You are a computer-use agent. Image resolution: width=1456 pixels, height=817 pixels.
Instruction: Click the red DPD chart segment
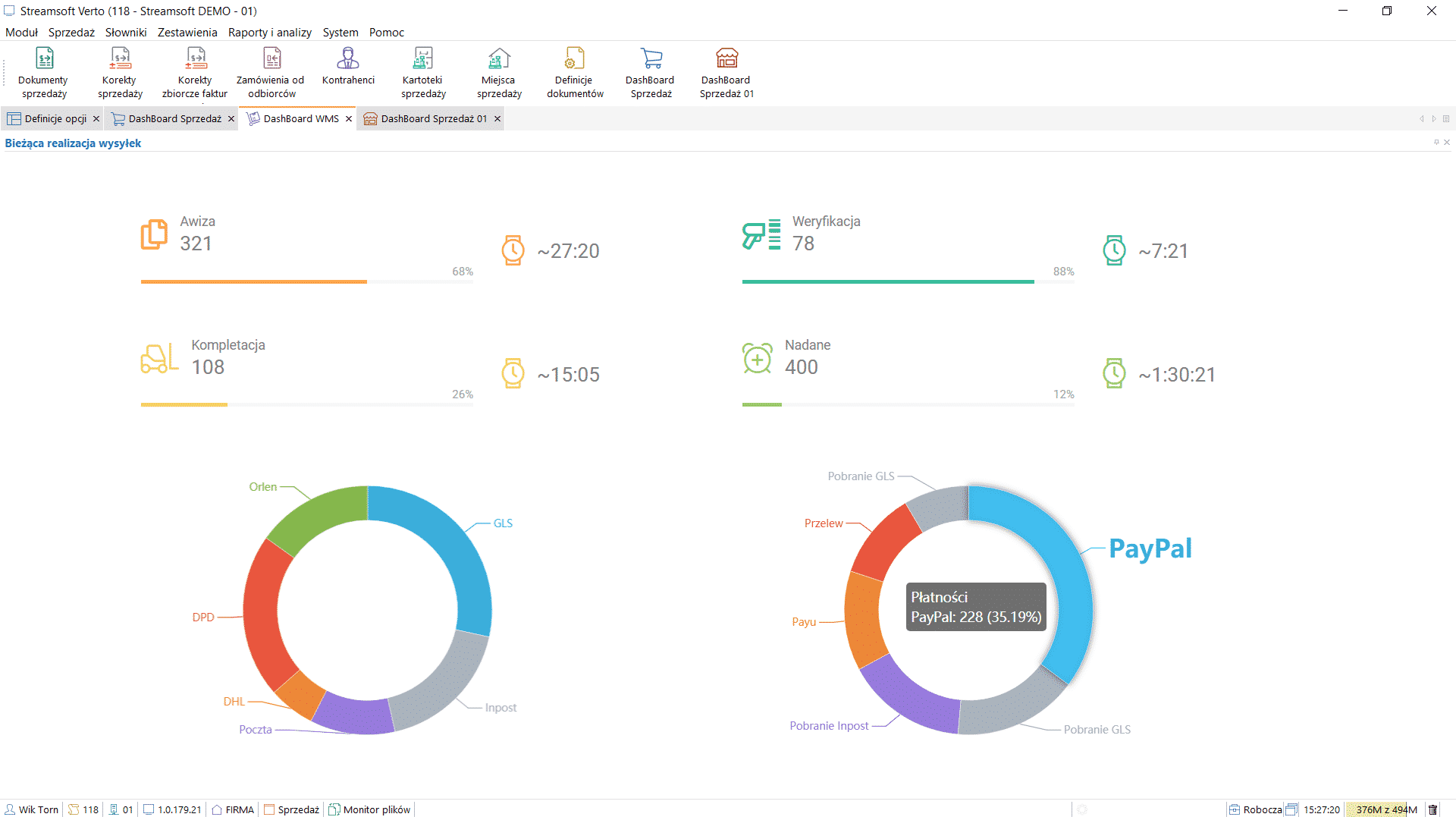coord(262,614)
